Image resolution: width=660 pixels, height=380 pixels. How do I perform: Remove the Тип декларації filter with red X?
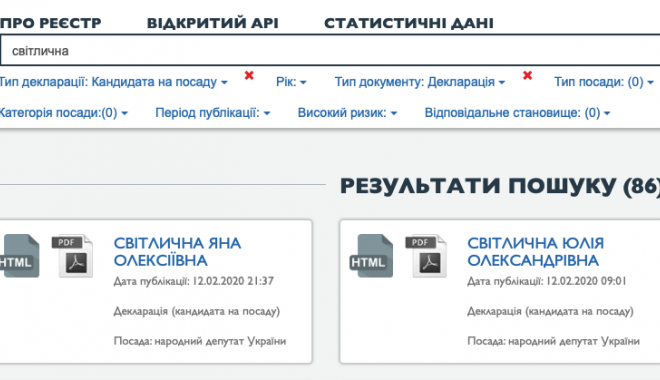(x=249, y=75)
